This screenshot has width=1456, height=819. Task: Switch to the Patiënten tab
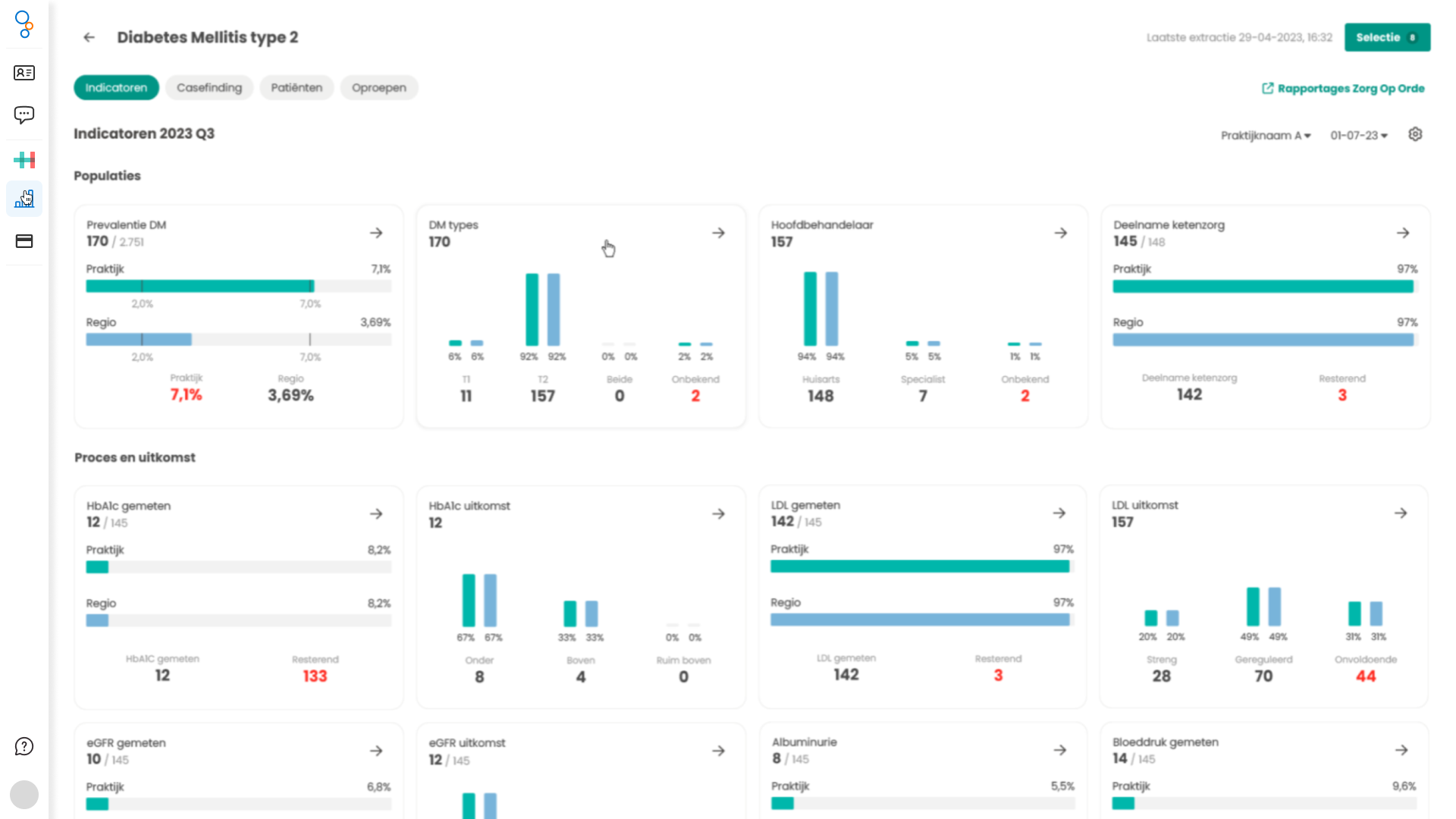(x=297, y=88)
